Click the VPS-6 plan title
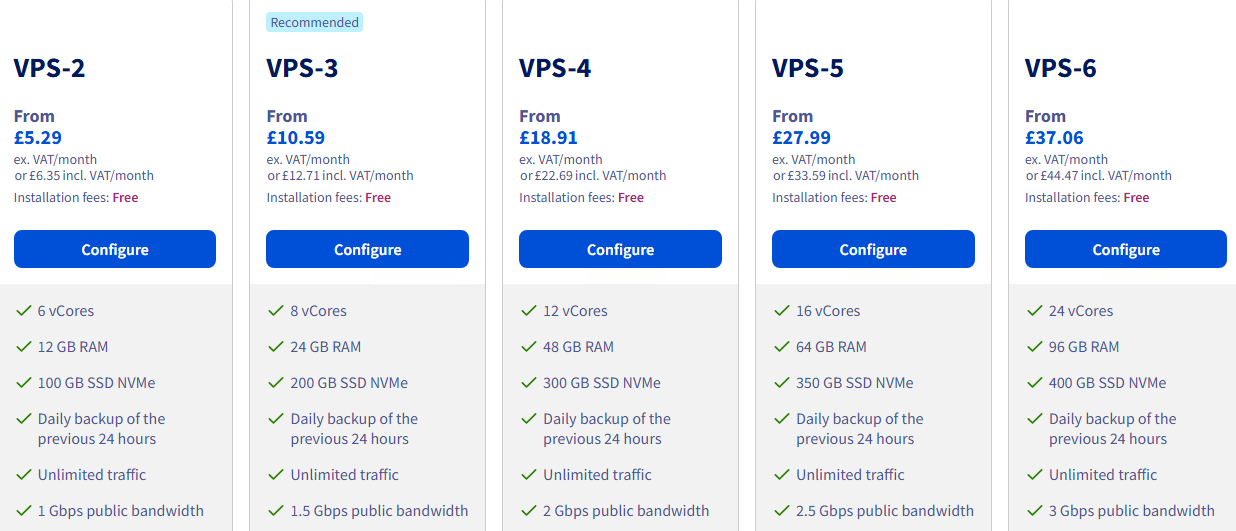The image size is (1236, 531). pos(1060,68)
